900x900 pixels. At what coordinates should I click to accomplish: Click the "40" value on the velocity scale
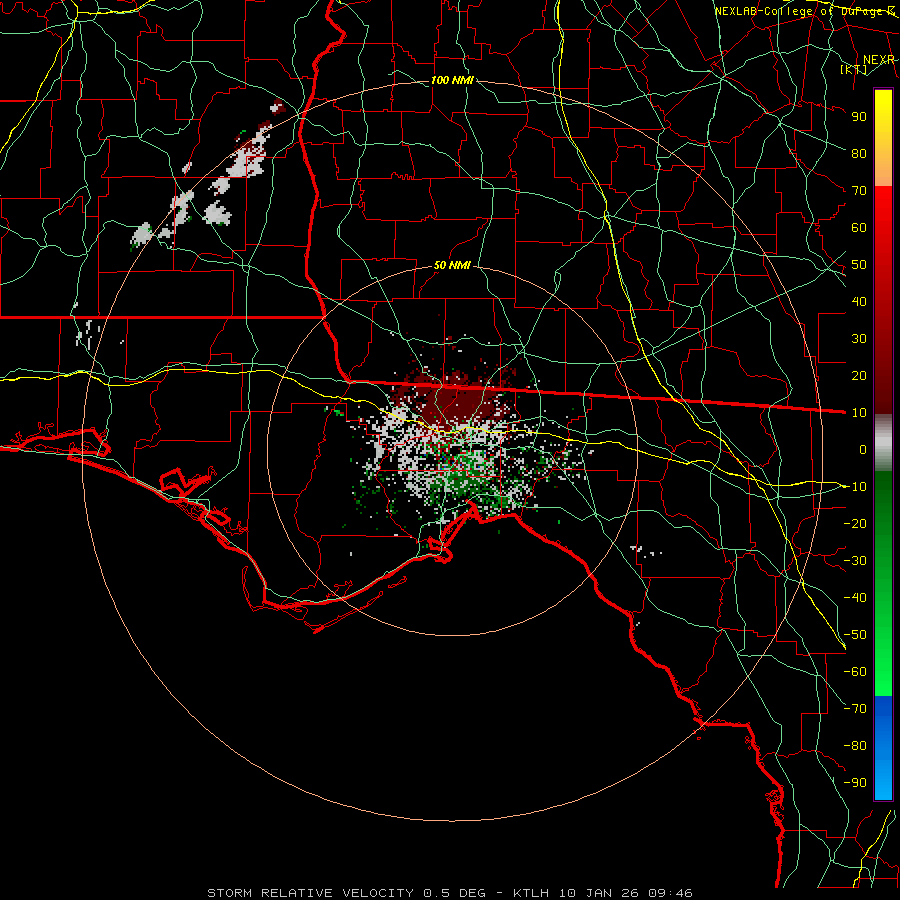tap(859, 301)
